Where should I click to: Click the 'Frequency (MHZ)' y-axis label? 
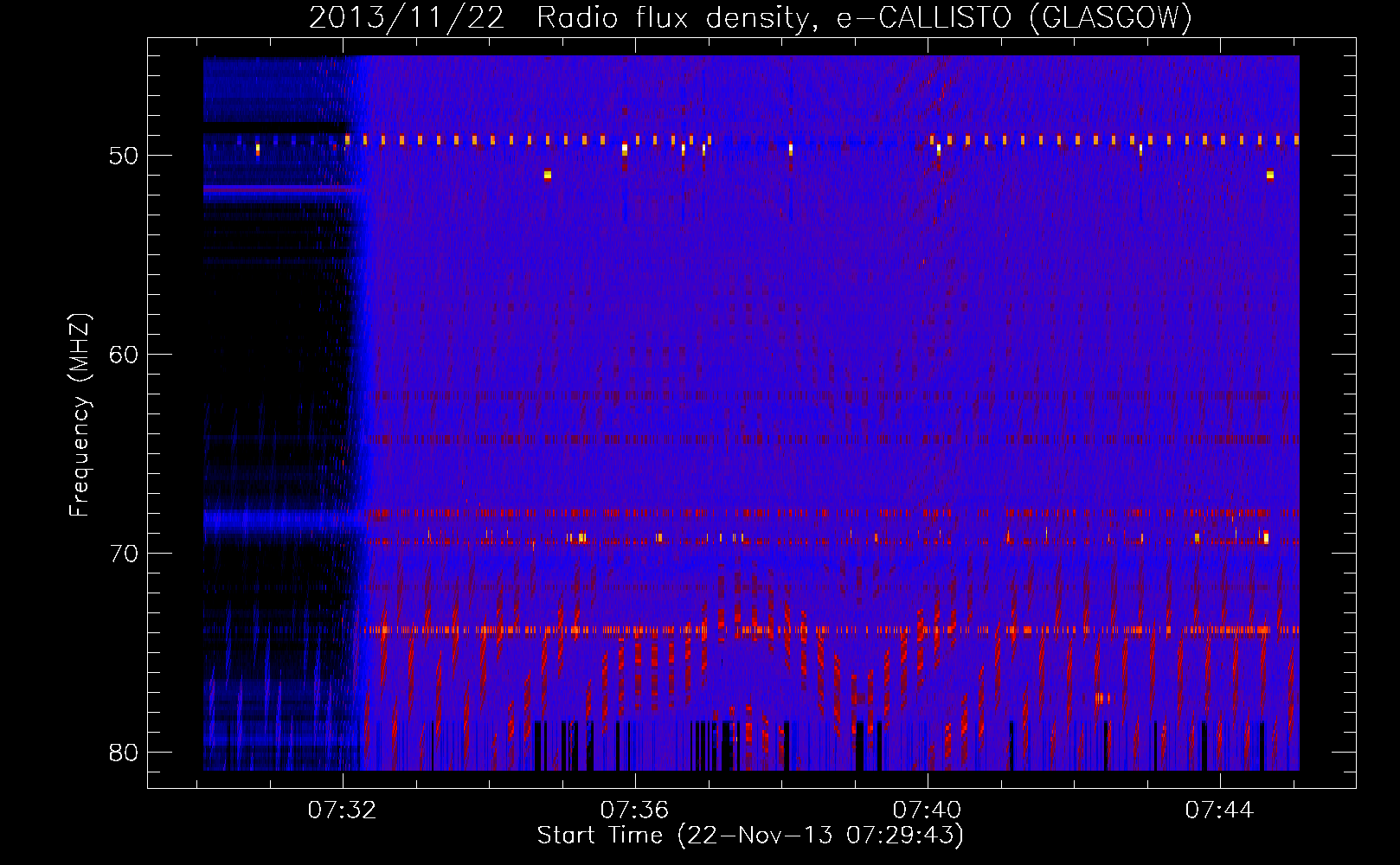tap(80, 415)
